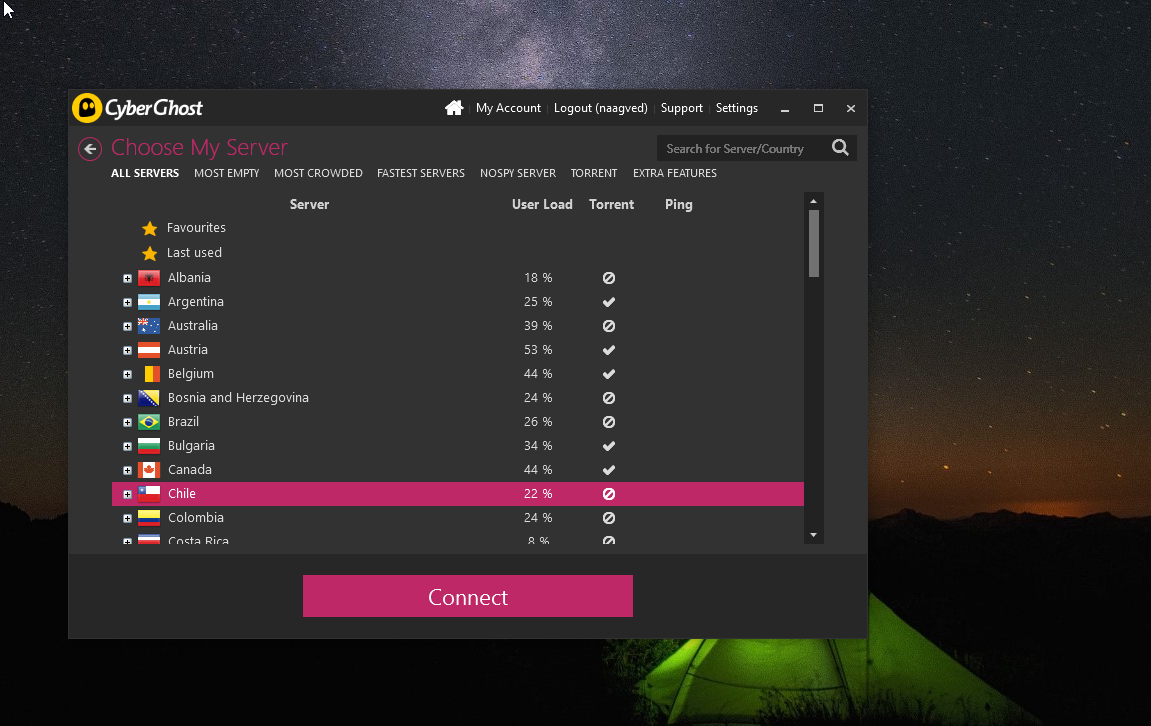This screenshot has width=1151, height=726.
Task: Click the Colombia flag icon
Action: (x=149, y=518)
